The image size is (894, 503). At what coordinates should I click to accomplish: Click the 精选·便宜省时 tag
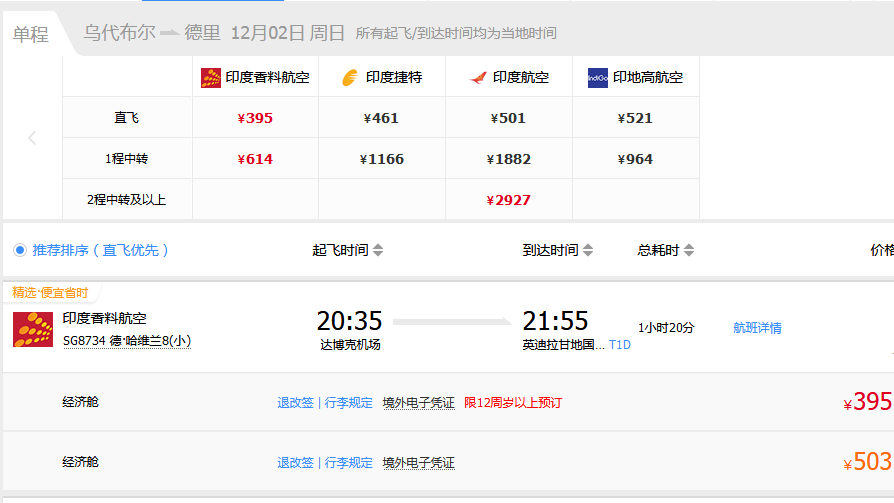[50, 293]
